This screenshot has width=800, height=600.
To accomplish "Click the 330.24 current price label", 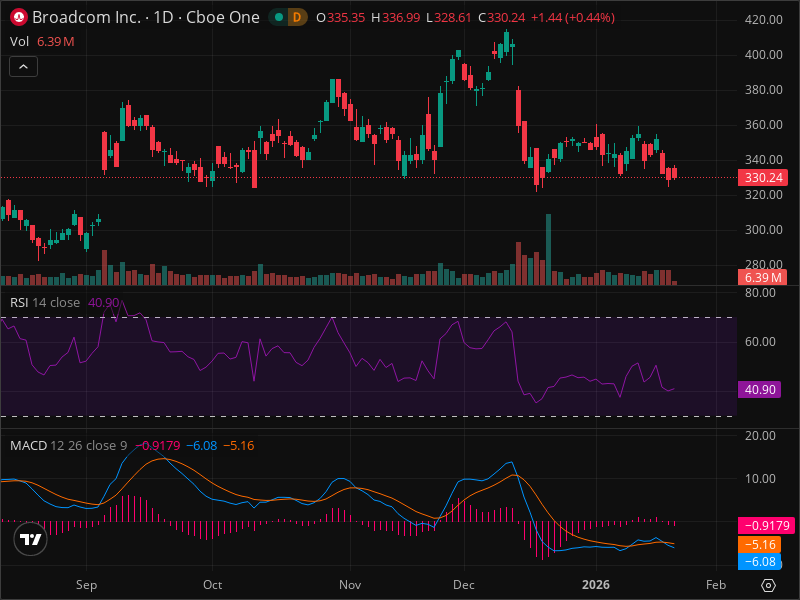I will (x=763, y=178).
